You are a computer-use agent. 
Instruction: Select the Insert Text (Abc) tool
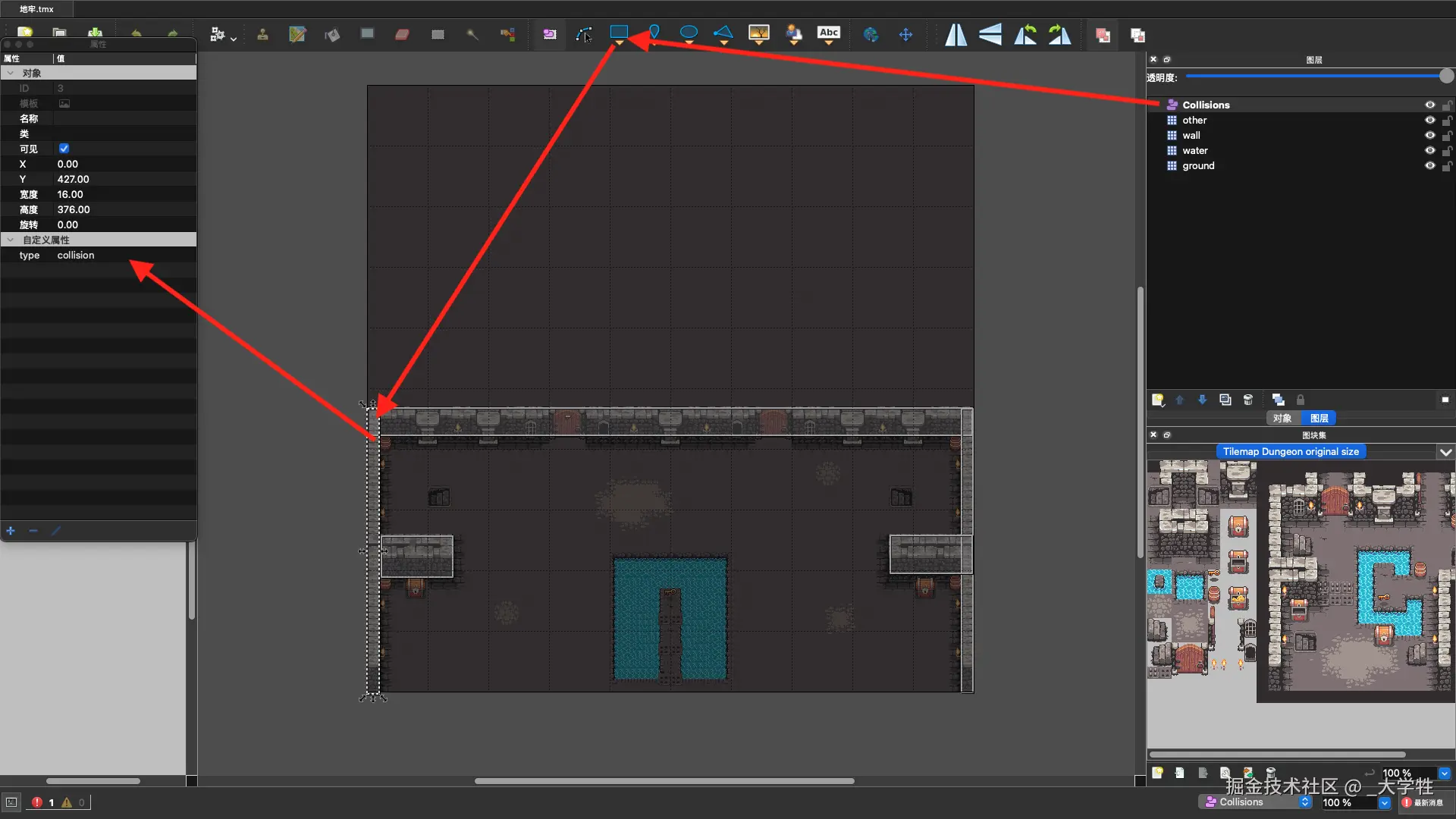point(829,33)
